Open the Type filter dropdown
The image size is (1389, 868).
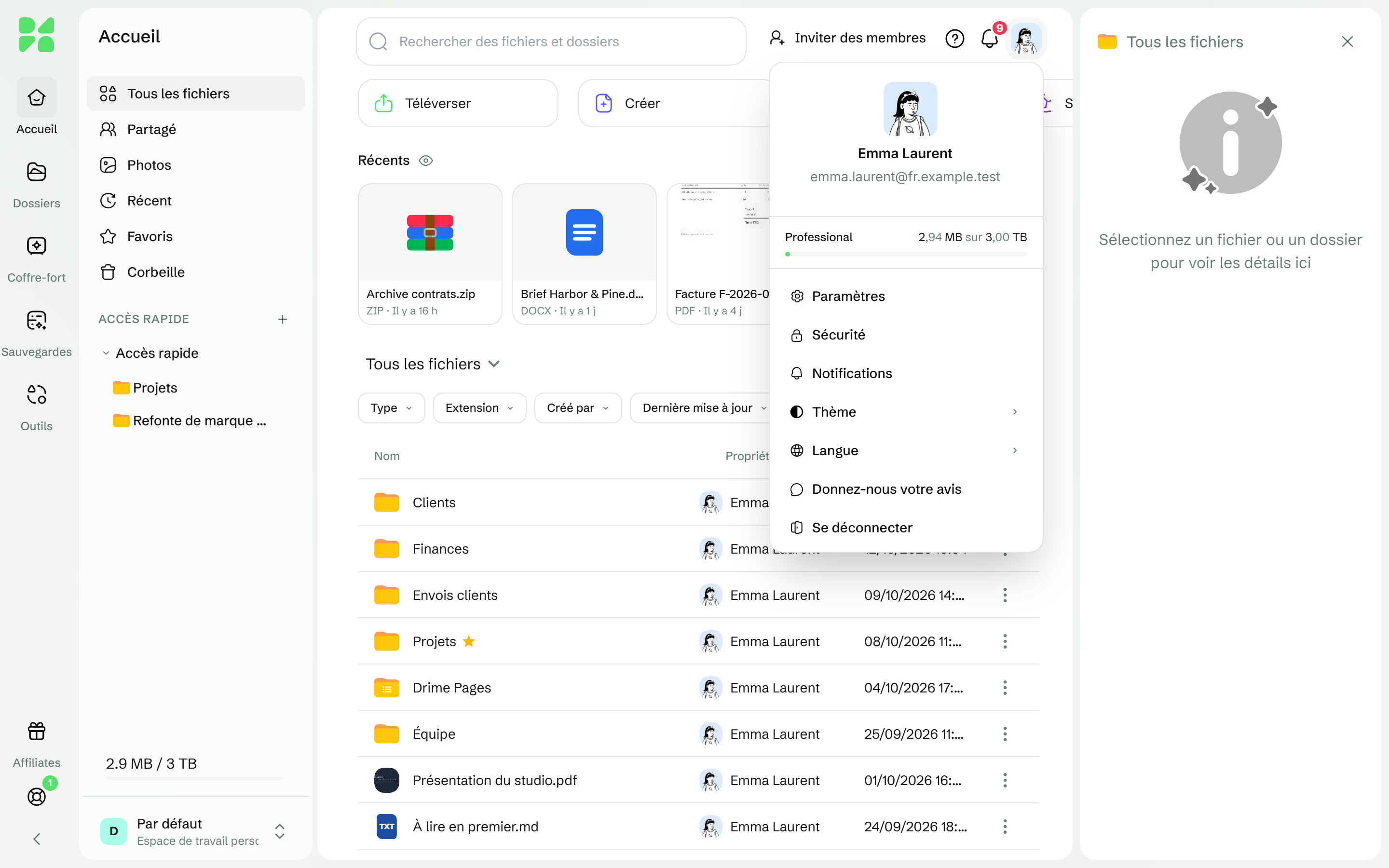tap(391, 407)
